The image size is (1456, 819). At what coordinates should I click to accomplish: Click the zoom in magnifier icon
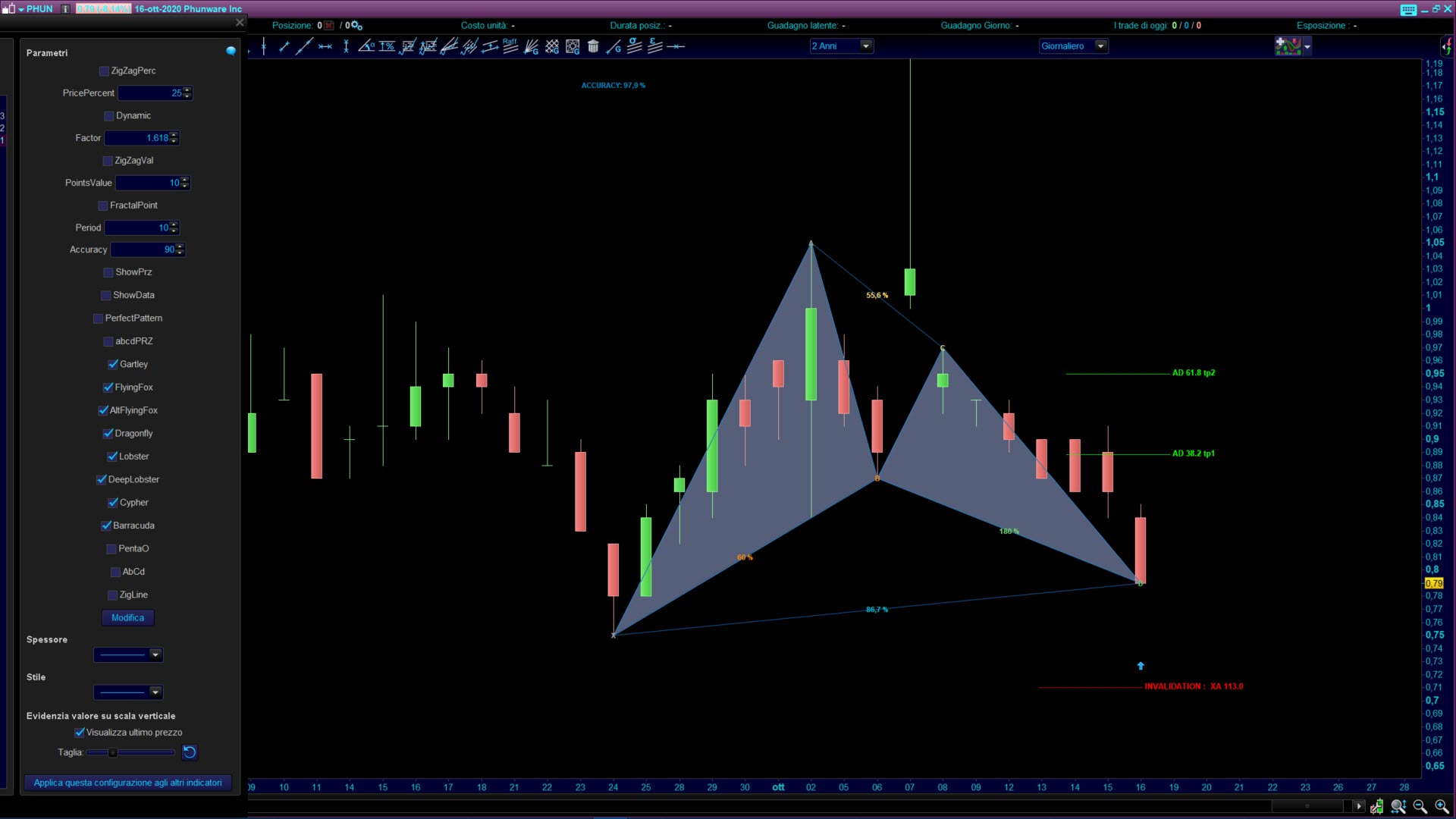[1441, 806]
